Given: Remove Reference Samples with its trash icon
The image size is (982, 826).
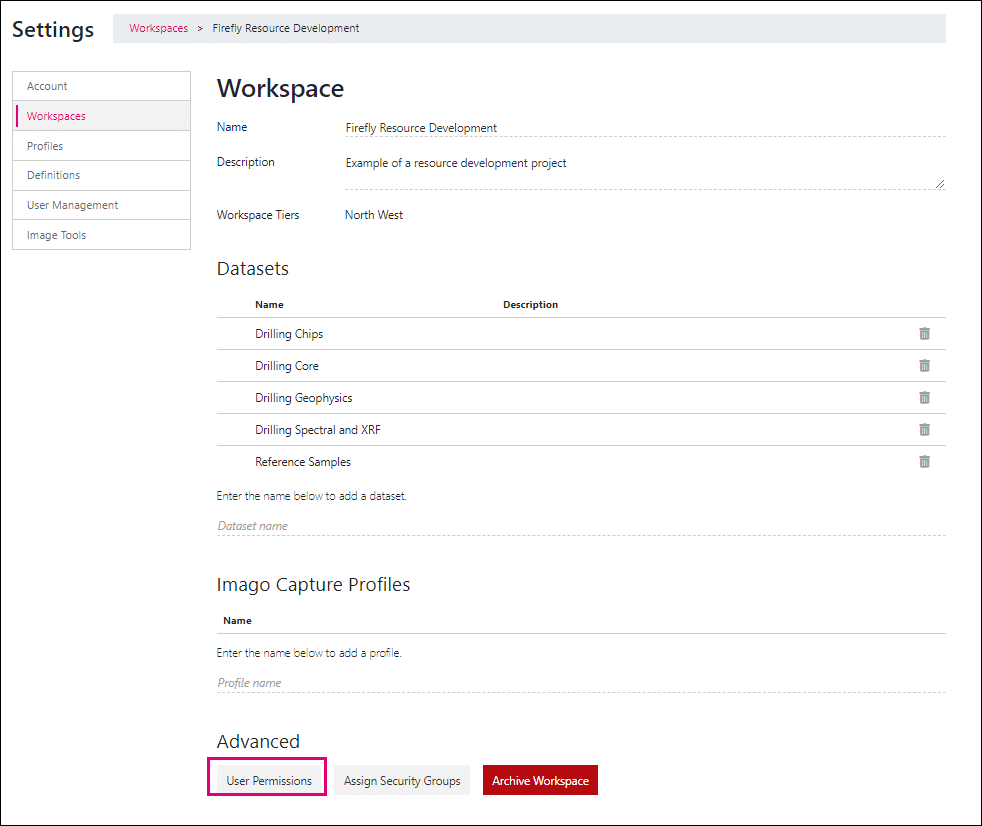Looking at the screenshot, I should click(x=924, y=462).
